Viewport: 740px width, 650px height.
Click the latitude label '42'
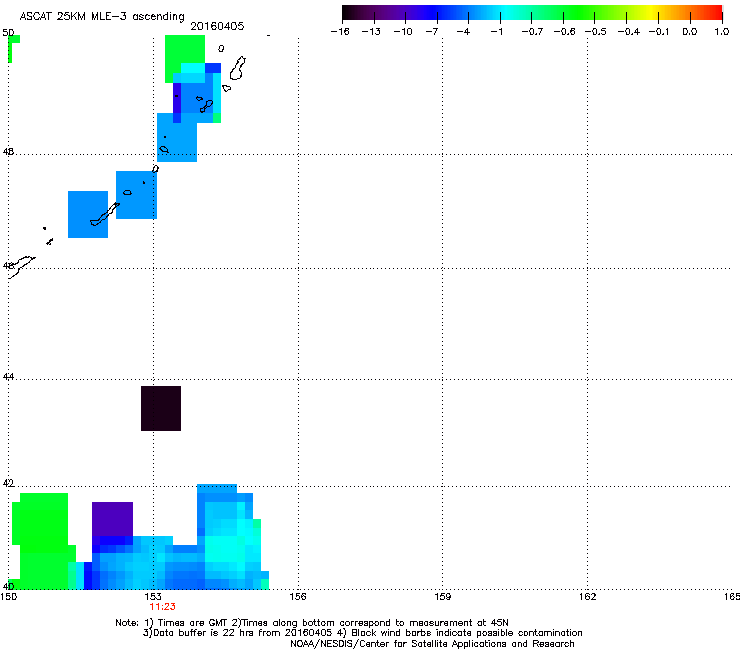pyautogui.click(x=8, y=483)
